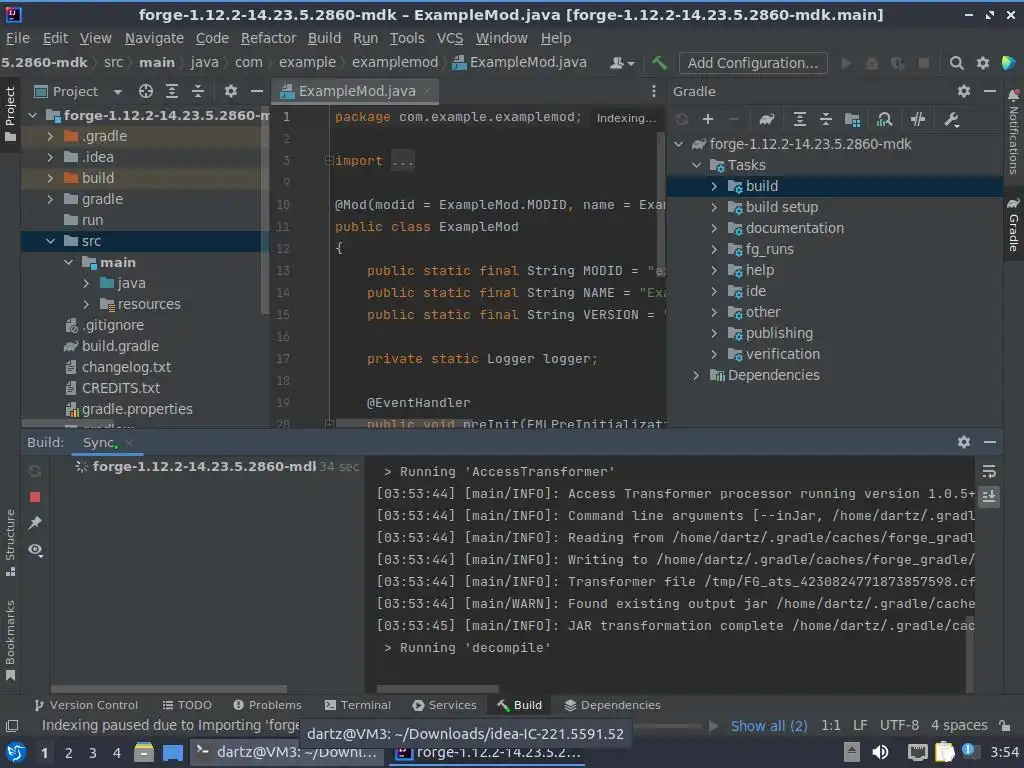Screen dimensions: 1024x768
Task: Open Gradle build tool settings wrench
Action: [952, 119]
